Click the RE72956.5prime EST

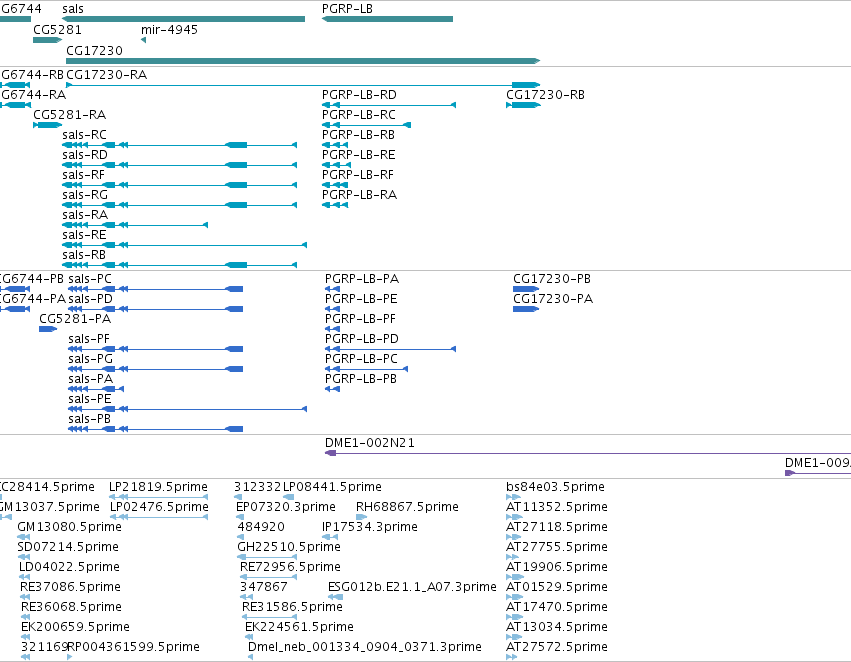tap(268, 577)
